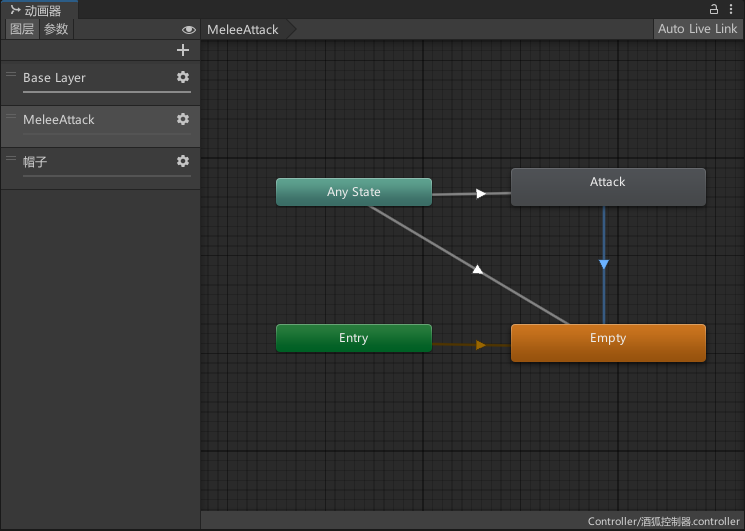Open the panel's three-dot options menu
This screenshot has height=531, width=745.
tap(732, 9)
